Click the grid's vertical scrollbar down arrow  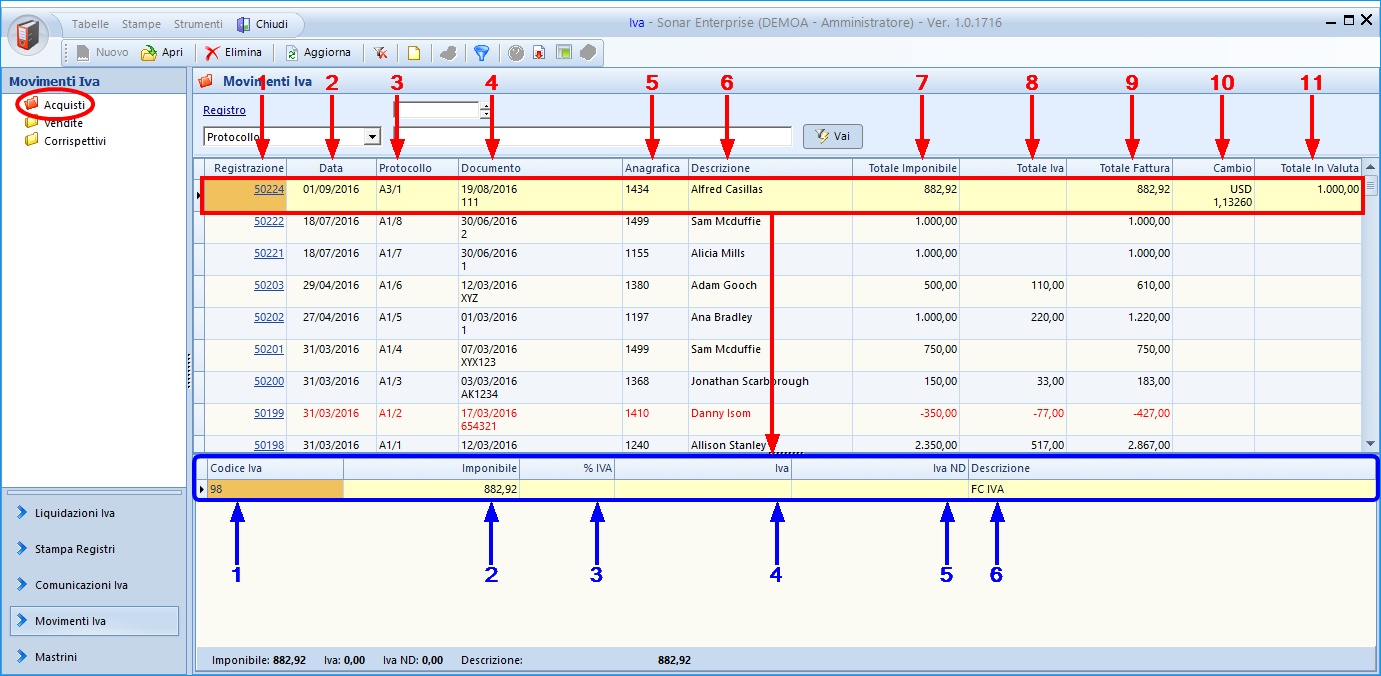pyautogui.click(x=1370, y=443)
